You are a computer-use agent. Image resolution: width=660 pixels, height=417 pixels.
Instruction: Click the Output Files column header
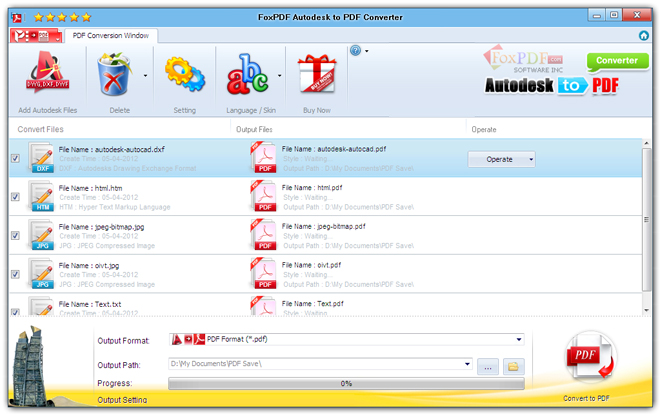tap(254, 130)
